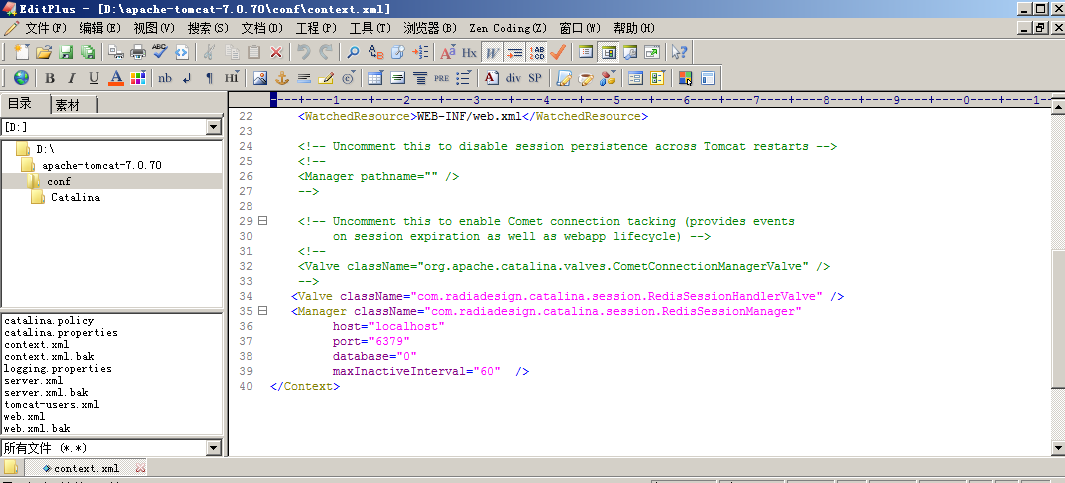
Task: Collapse the fold marker at line 35
Action: click(x=262, y=310)
